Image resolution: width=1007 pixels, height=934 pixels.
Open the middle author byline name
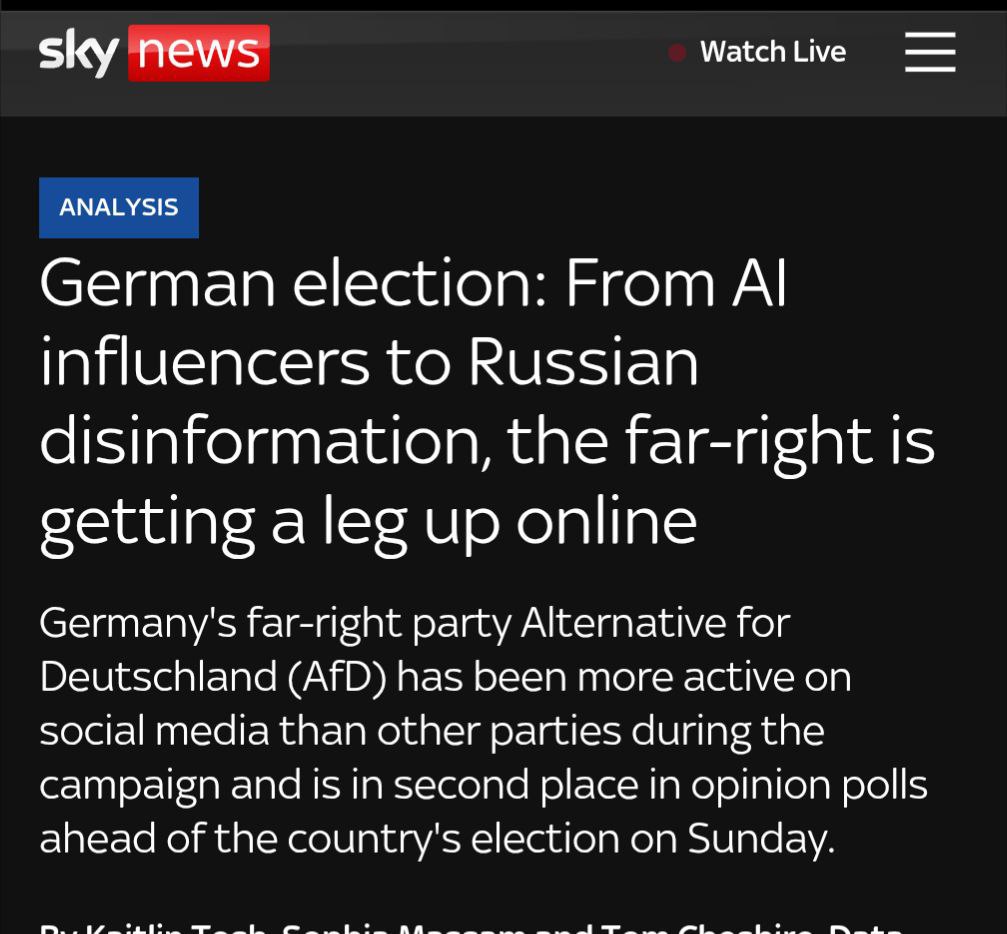tap(405, 929)
